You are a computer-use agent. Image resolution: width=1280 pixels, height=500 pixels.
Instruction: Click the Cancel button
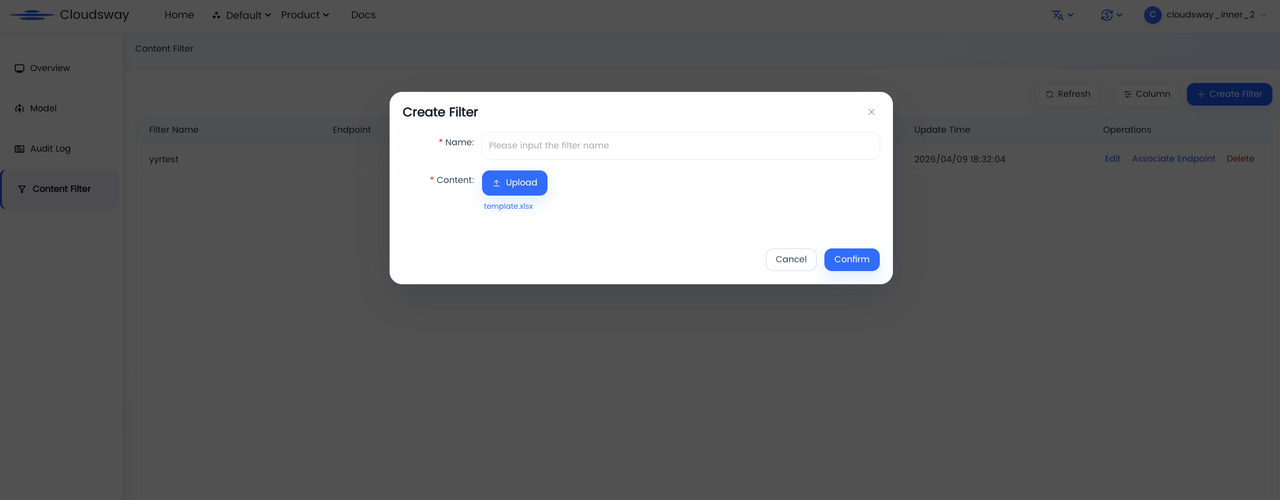791,259
